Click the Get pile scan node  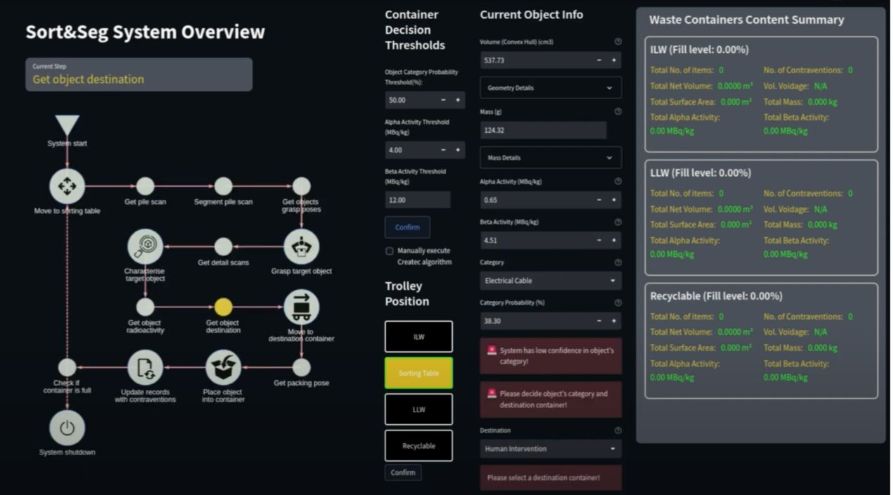click(x=145, y=186)
